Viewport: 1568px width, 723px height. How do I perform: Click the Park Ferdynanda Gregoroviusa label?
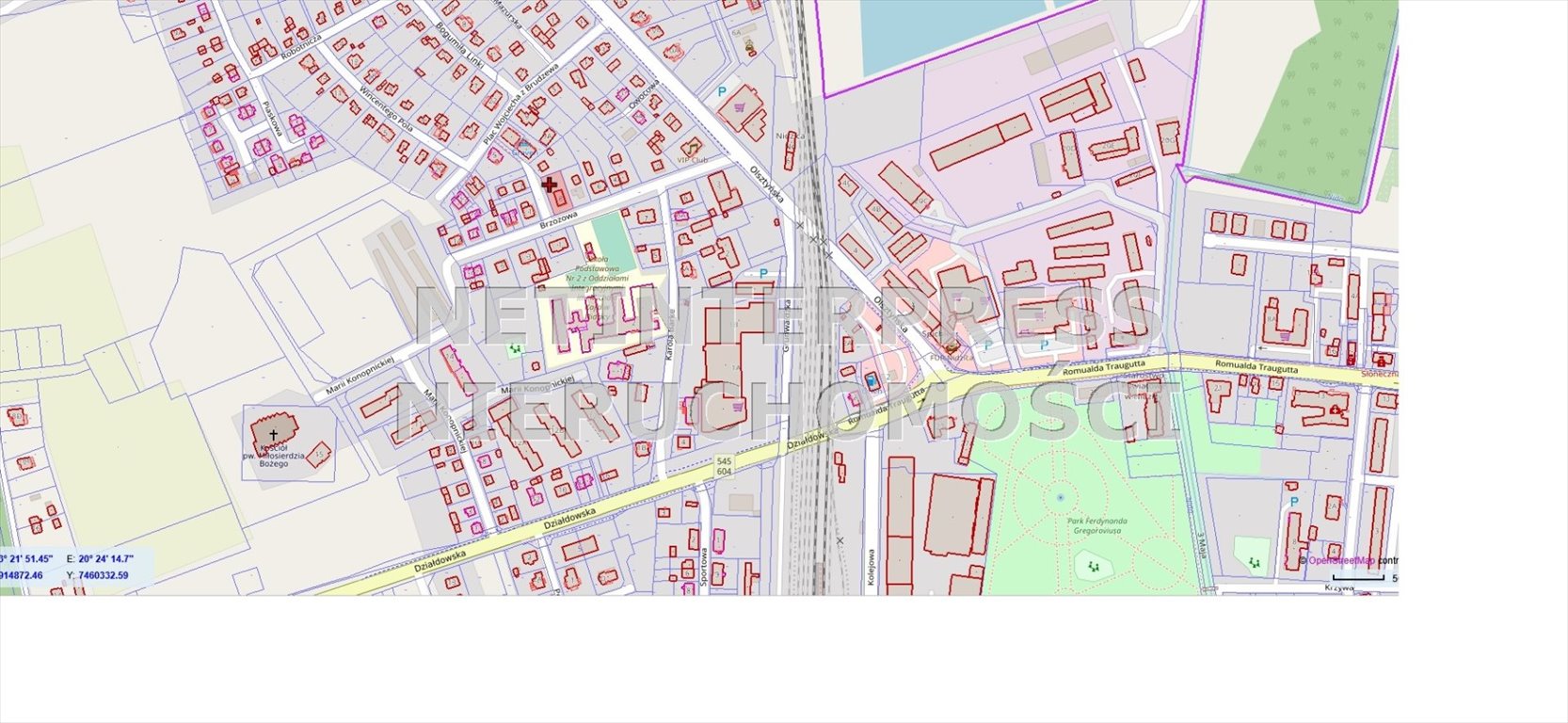click(1096, 525)
